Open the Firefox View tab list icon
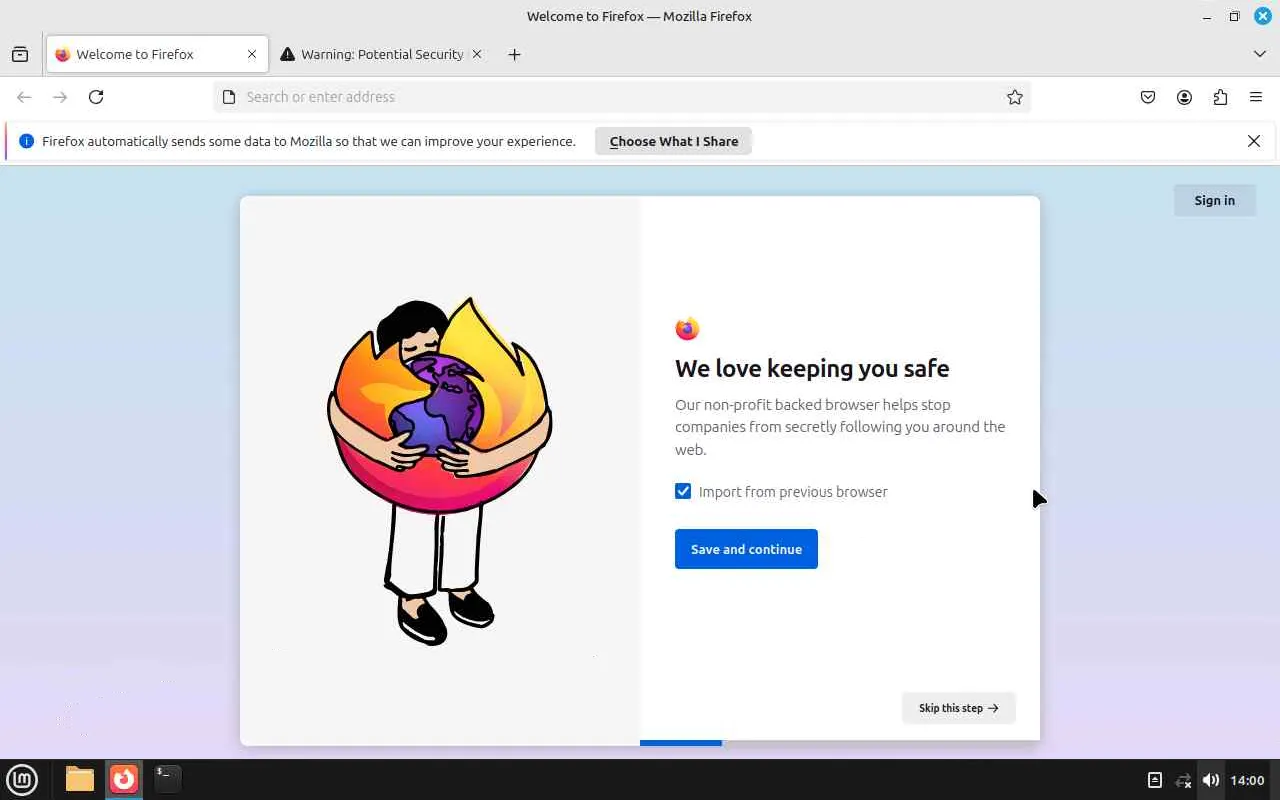Viewport: 1280px width, 800px height. point(20,54)
